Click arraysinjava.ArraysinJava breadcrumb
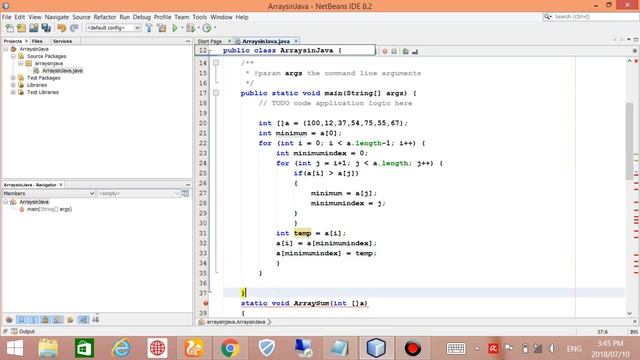This screenshot has height=360, width=640. tap(236, 322)
